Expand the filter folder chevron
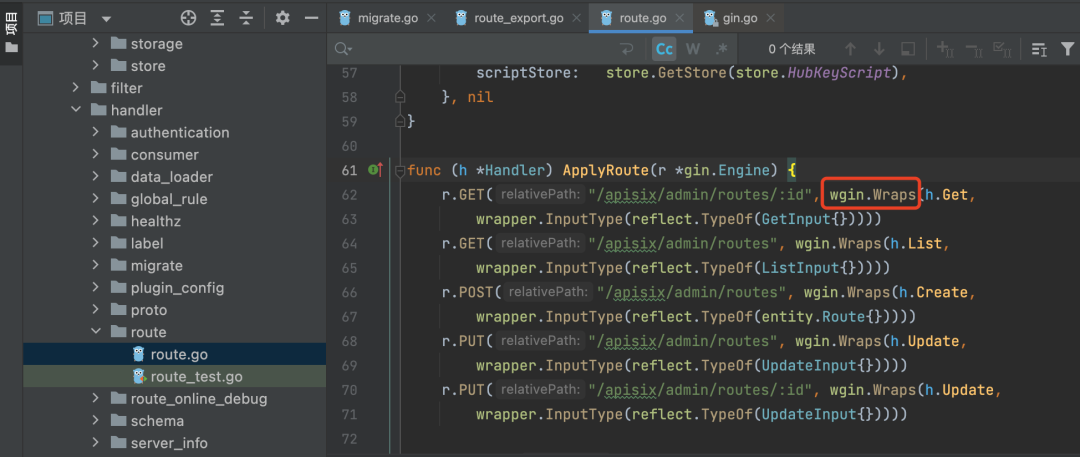The image size is (1080, 457). (x=76, y=88)
